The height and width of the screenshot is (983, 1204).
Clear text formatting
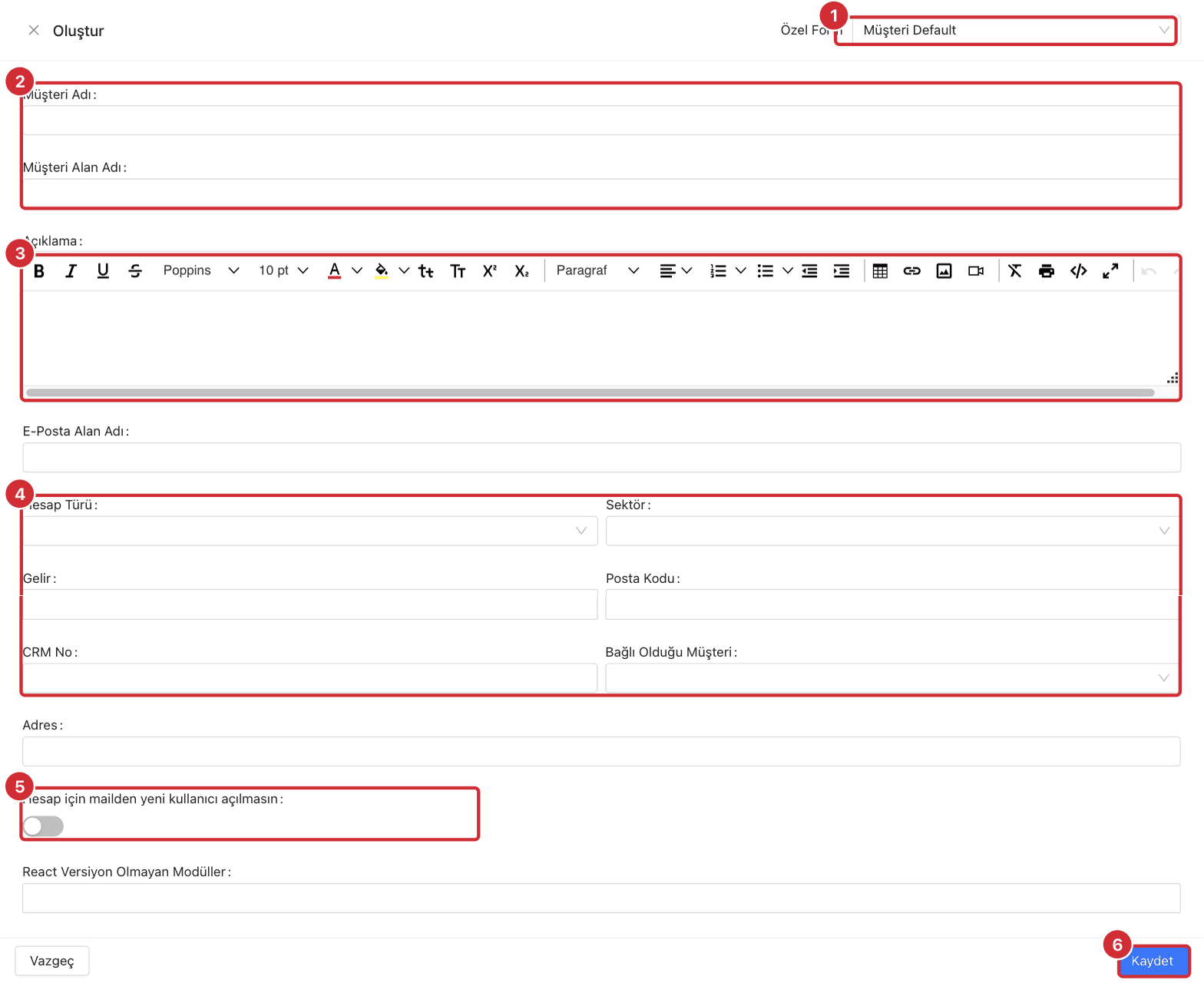point(1015,271)
